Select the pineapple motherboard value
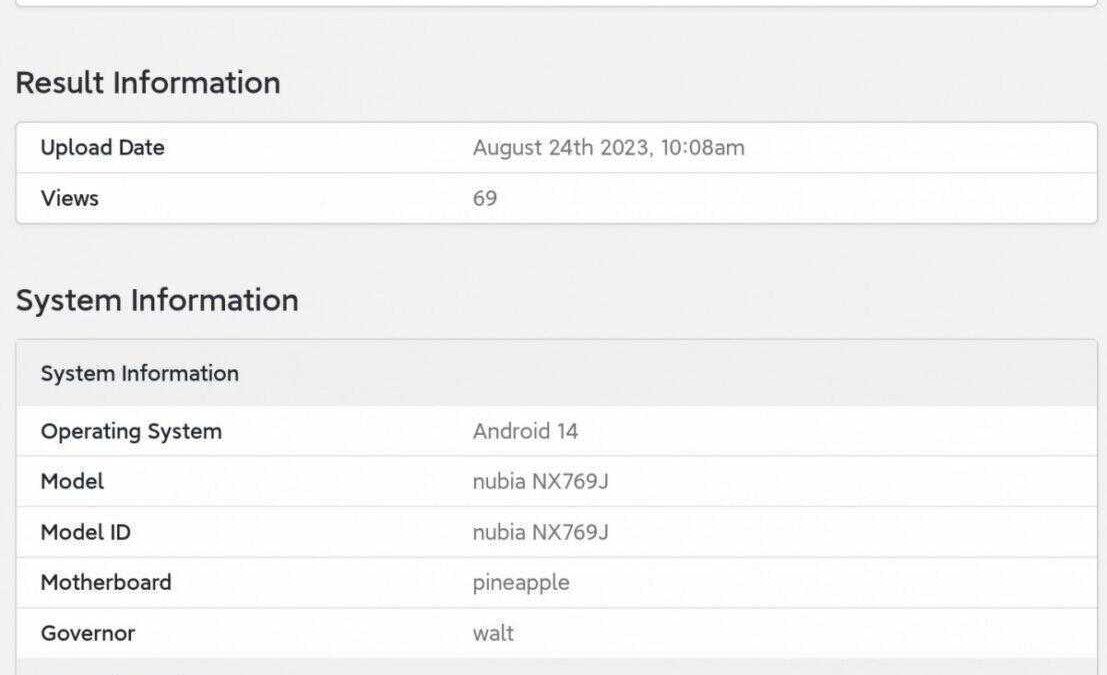Screen dimensions: 1107x675 [521, 582]
